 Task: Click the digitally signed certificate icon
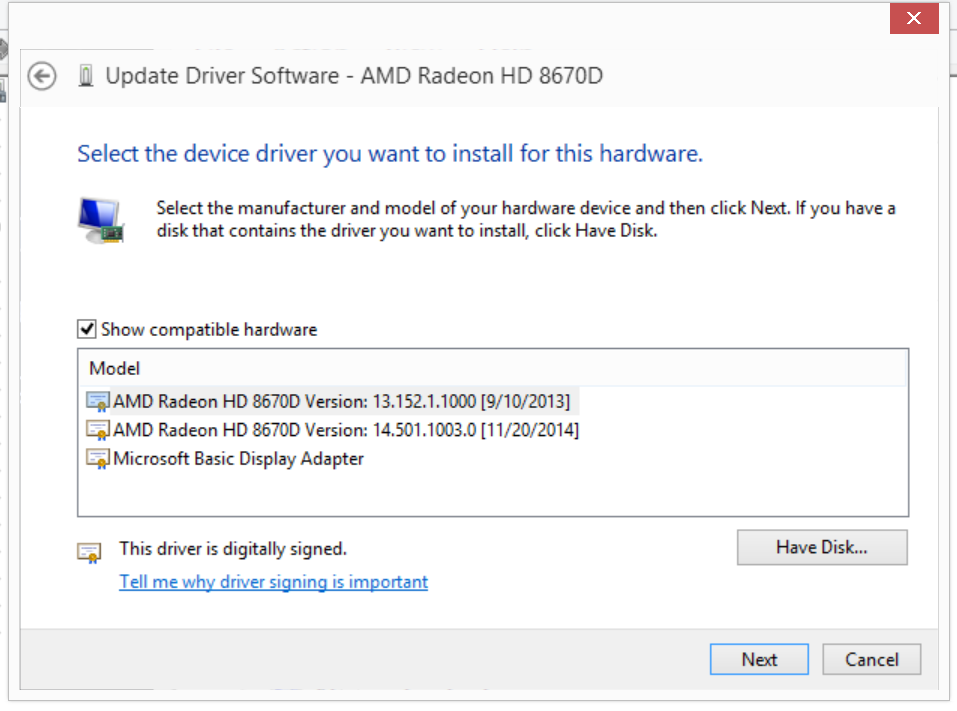click(89, 552)
